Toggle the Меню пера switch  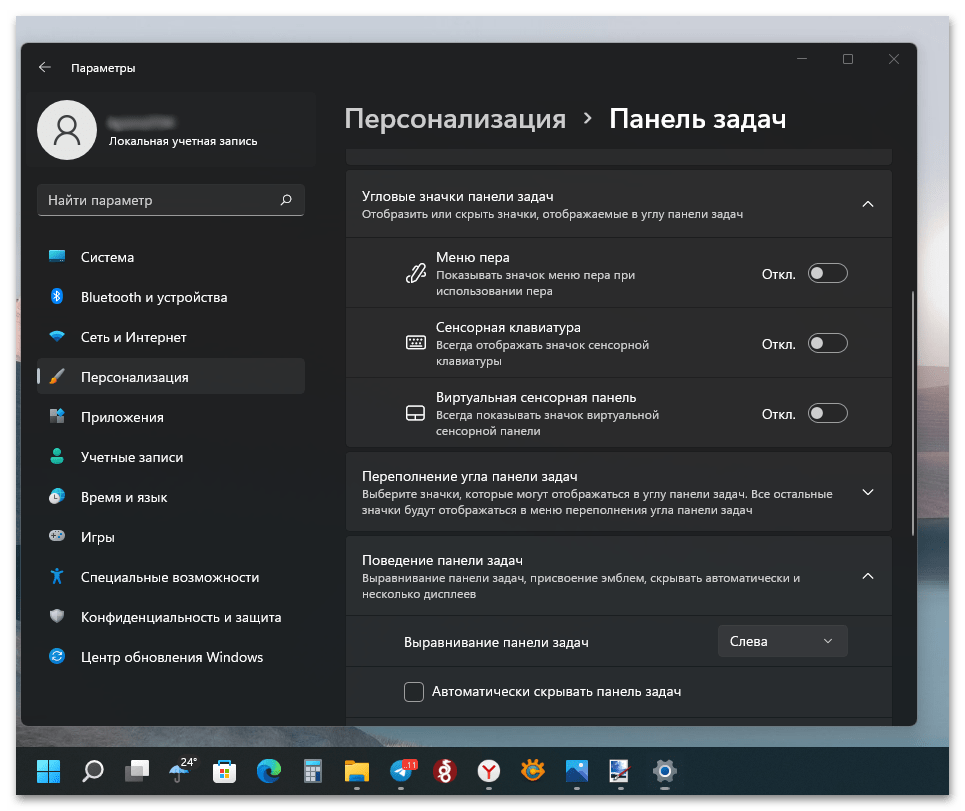click(827, 274)
